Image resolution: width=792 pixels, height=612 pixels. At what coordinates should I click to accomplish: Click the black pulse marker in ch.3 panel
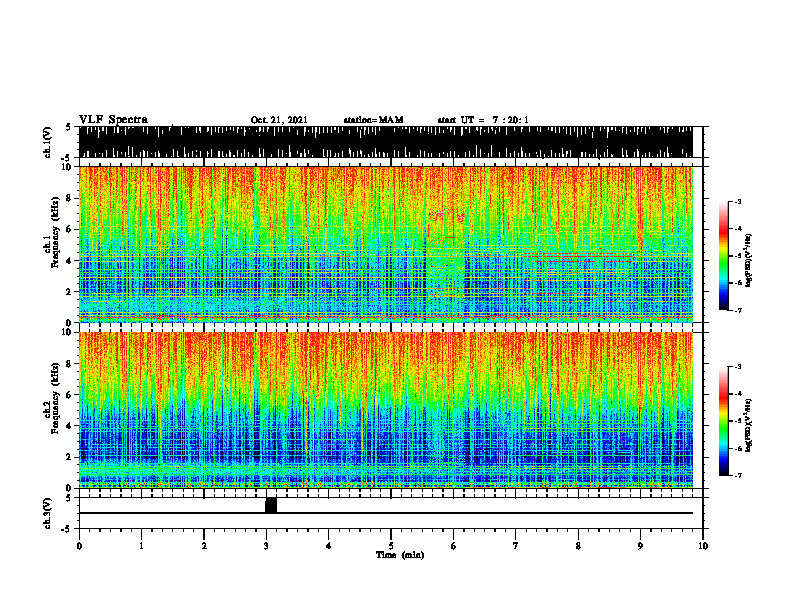point(271,505)
